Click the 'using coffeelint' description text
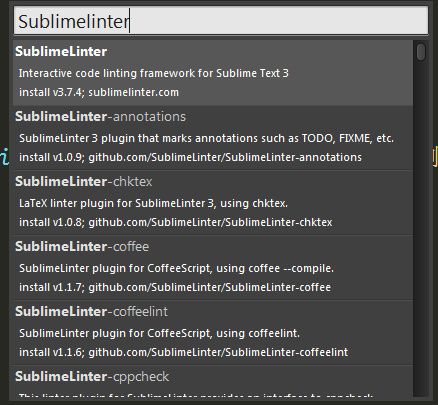Screen dimensions: 438x405 (159, 333)
